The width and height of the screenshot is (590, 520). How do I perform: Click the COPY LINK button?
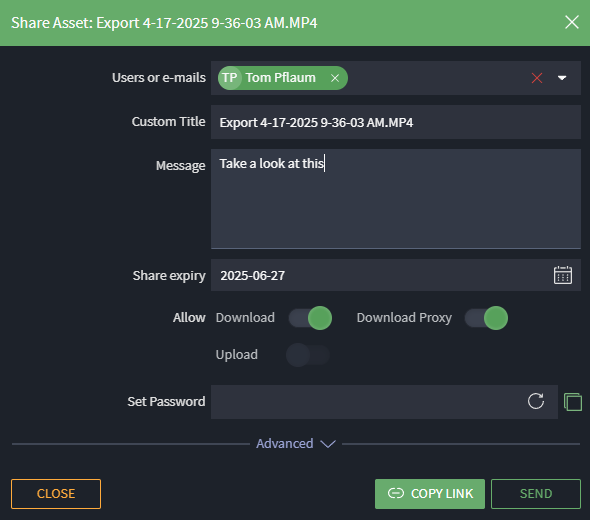pos(430,494)
